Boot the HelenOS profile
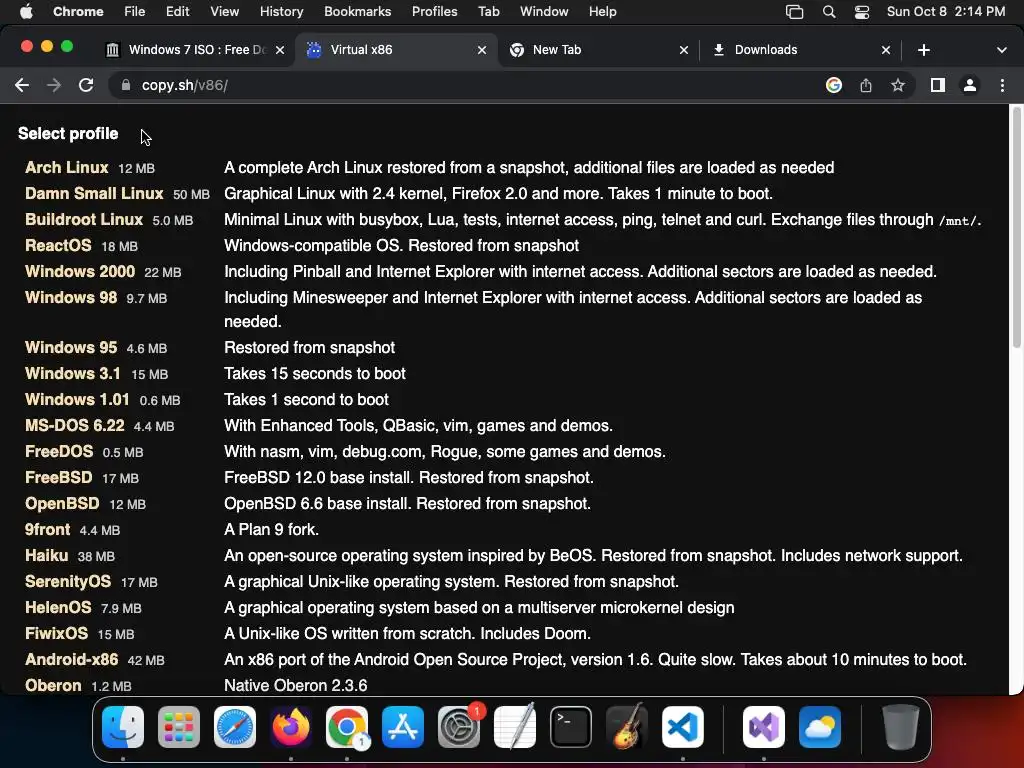The height and width of the screenshot is (768, 1024). 58,608
